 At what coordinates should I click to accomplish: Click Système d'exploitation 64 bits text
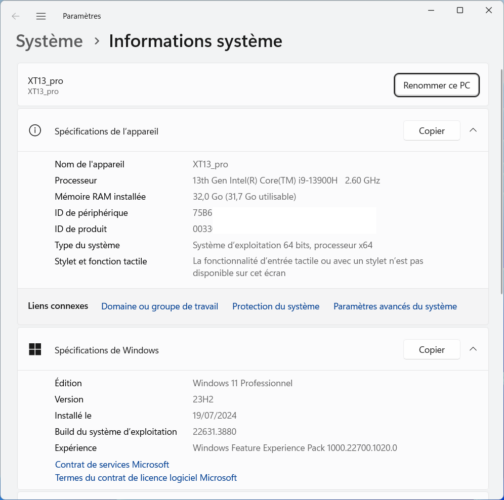282,245
